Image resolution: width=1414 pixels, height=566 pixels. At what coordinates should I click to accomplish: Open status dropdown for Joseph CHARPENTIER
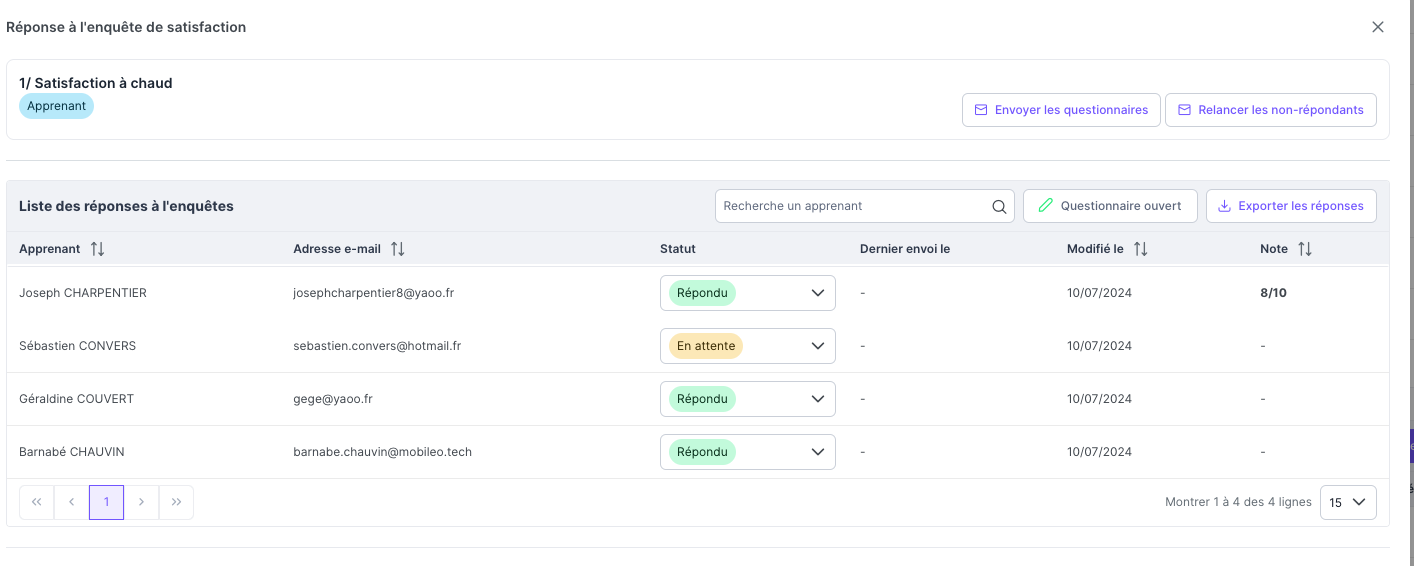tap(748, 293)
